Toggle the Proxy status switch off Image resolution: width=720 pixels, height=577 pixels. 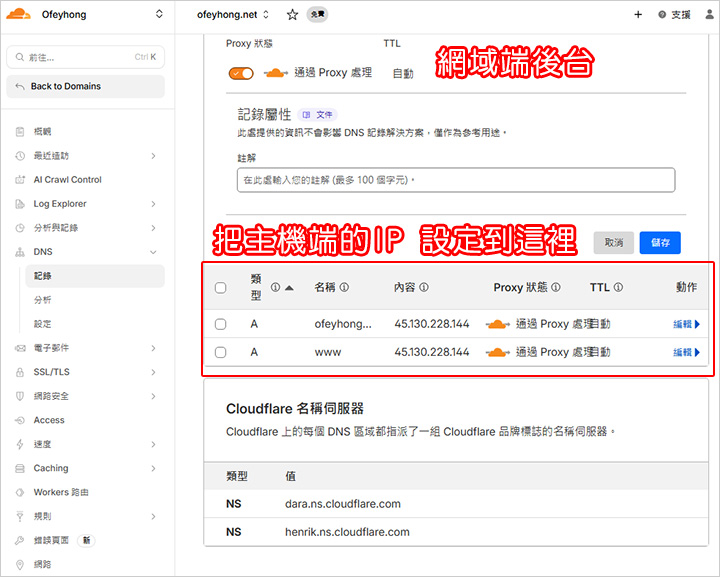(241, 73)
